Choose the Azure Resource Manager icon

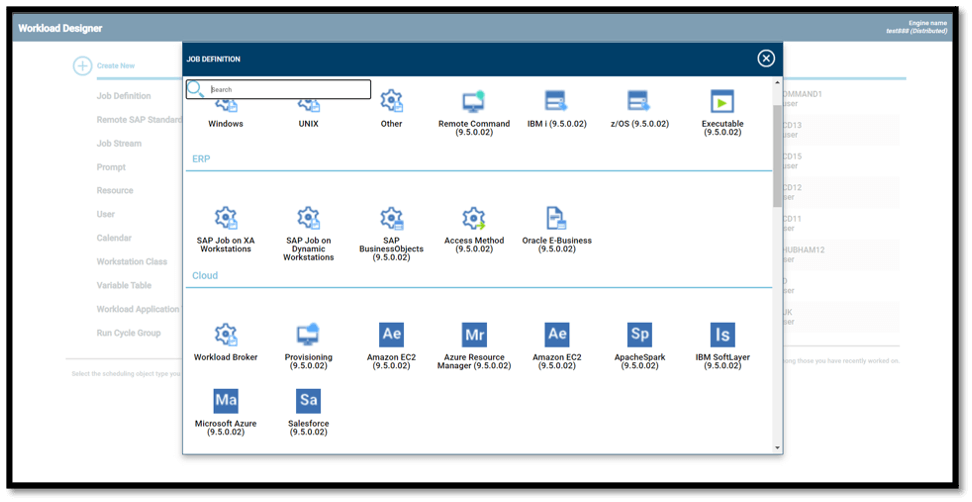(474, 335)
